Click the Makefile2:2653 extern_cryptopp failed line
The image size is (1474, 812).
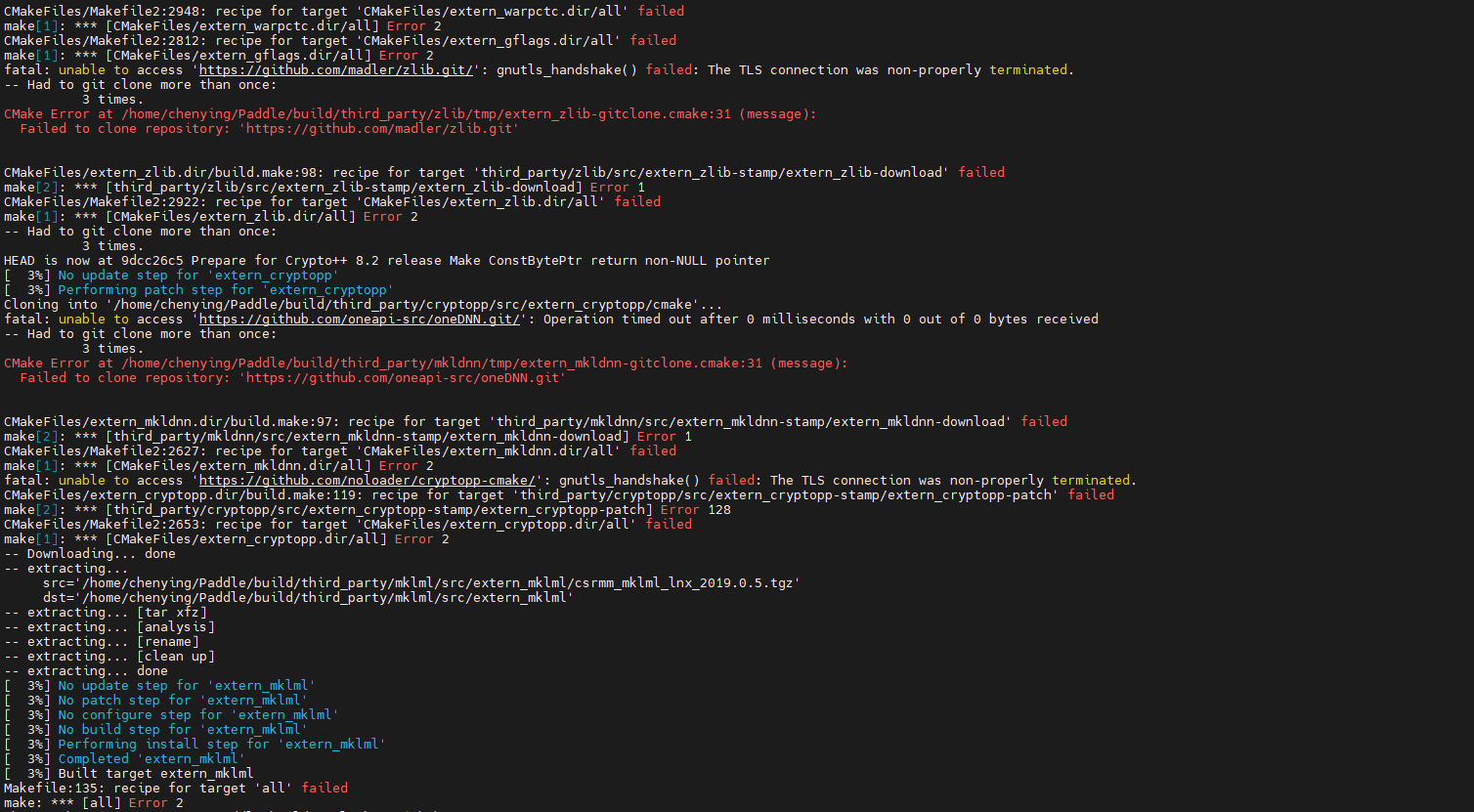coord(348,525)
